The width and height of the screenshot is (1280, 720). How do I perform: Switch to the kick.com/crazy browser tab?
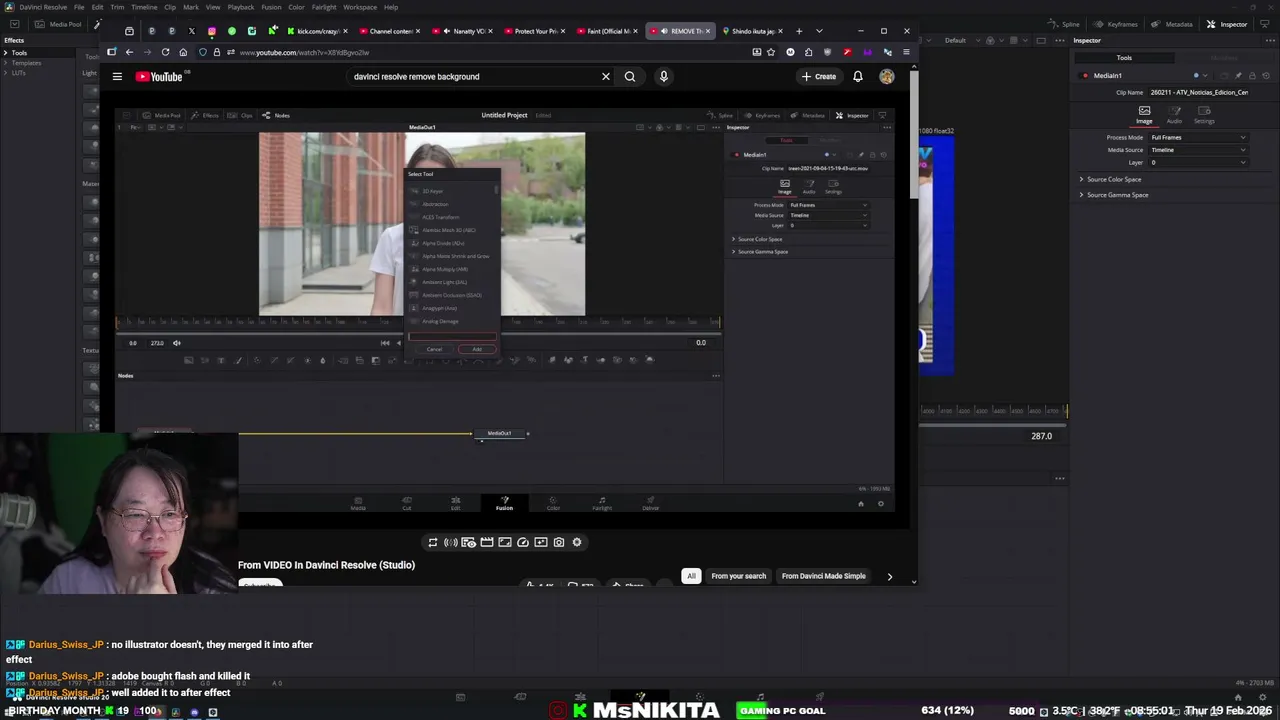pyautogui.click(x=317, y=31)
